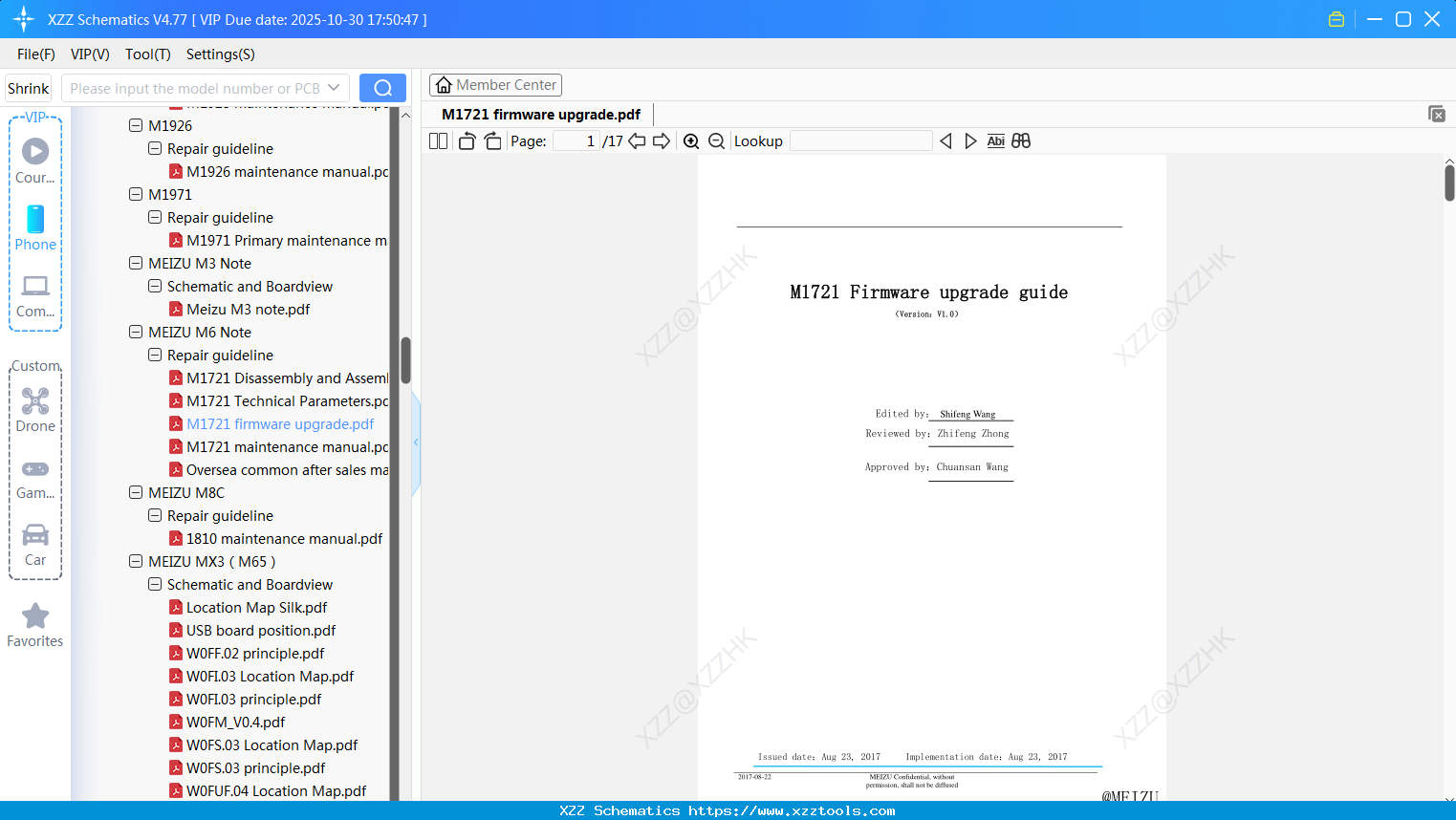
Task: Open the Member Center
Action: [x=495, y=84]
